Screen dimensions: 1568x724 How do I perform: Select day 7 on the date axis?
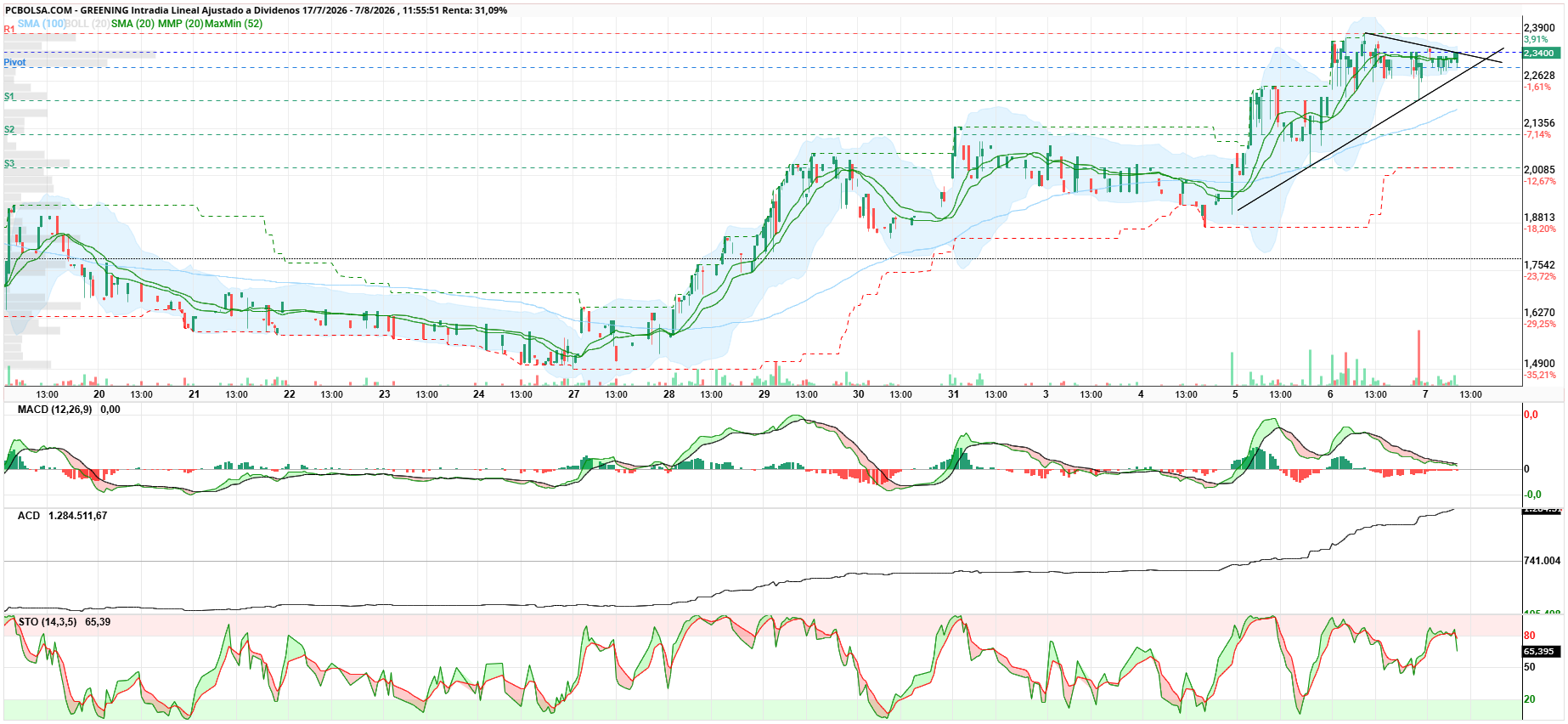click(1425, 394)
